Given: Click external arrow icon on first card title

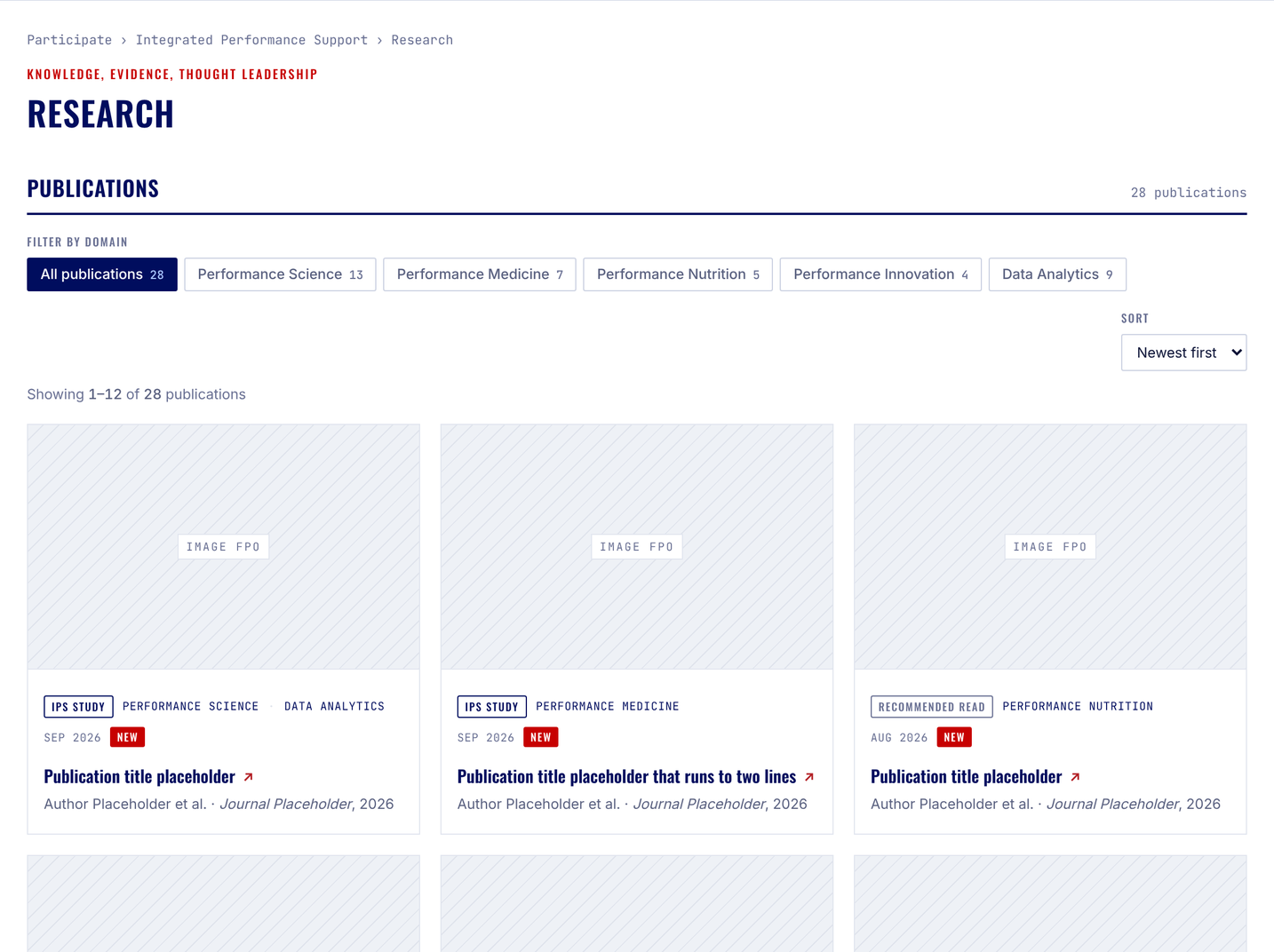Looking at the screenshot, I should (249, 777).
